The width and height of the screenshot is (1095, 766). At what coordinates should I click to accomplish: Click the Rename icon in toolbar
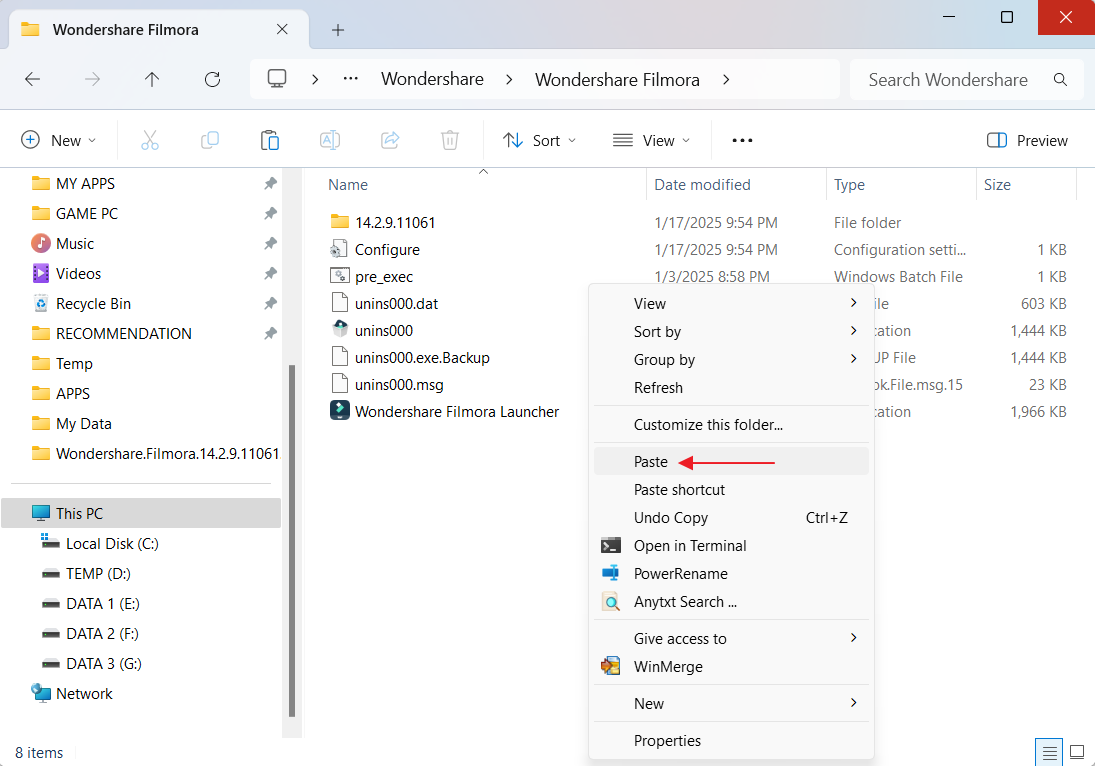[x=330, y=140]
